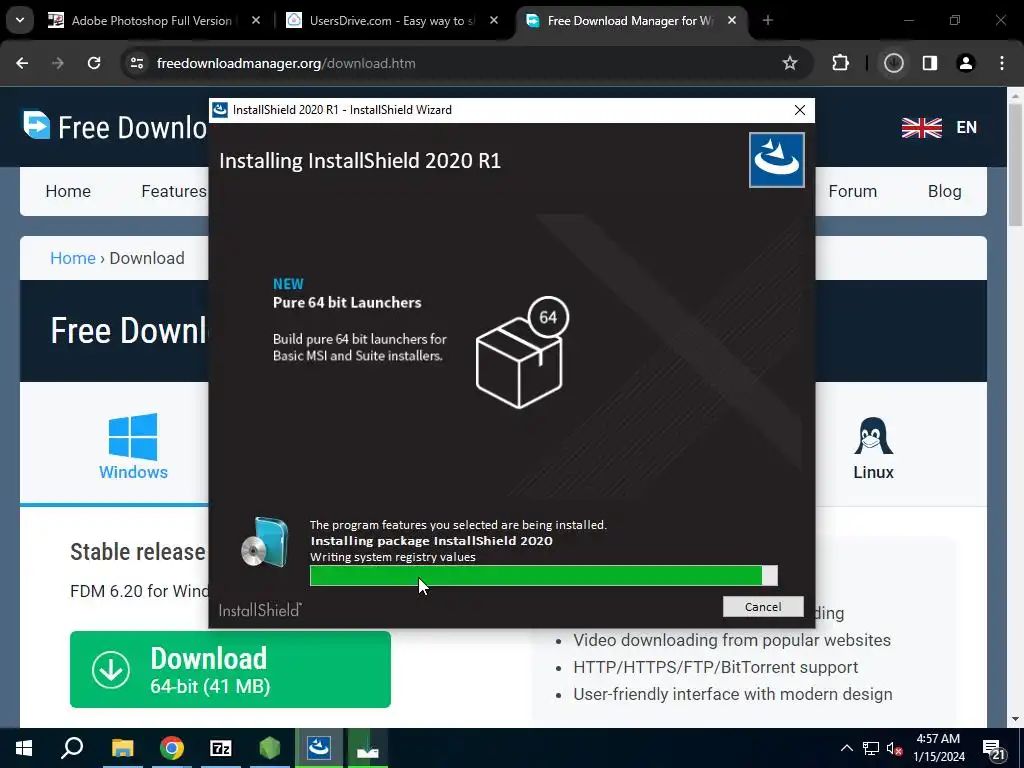The height and width of the screenshot is (768, 1024).
Task: Open the green download installer taskbar icon
Action: pos(368,748)
